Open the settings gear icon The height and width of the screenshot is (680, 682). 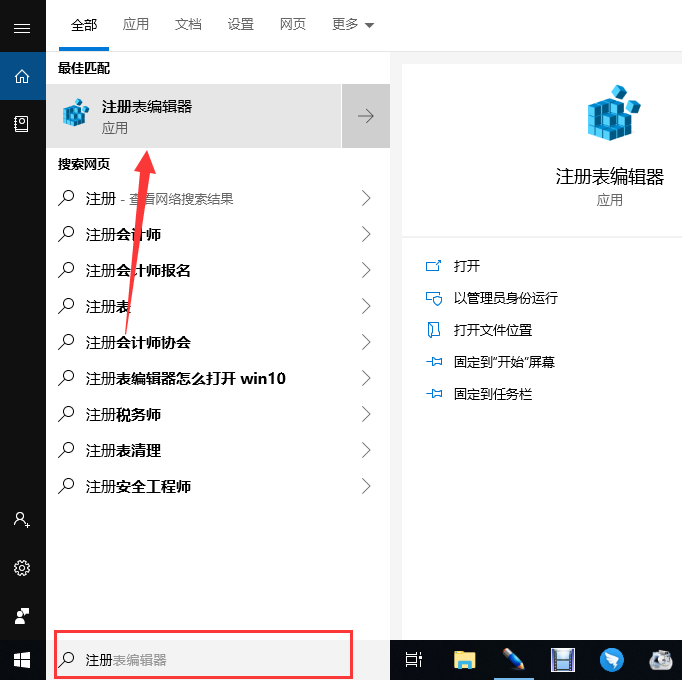click(x=22, y=568)
